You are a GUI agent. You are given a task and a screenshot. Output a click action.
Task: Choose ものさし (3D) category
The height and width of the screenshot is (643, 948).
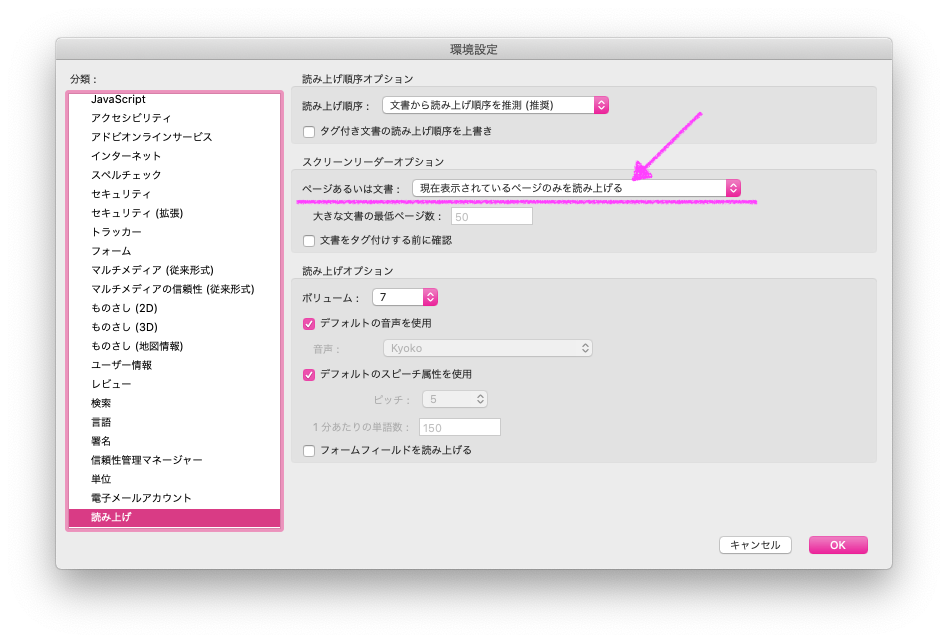click(174, 328)
